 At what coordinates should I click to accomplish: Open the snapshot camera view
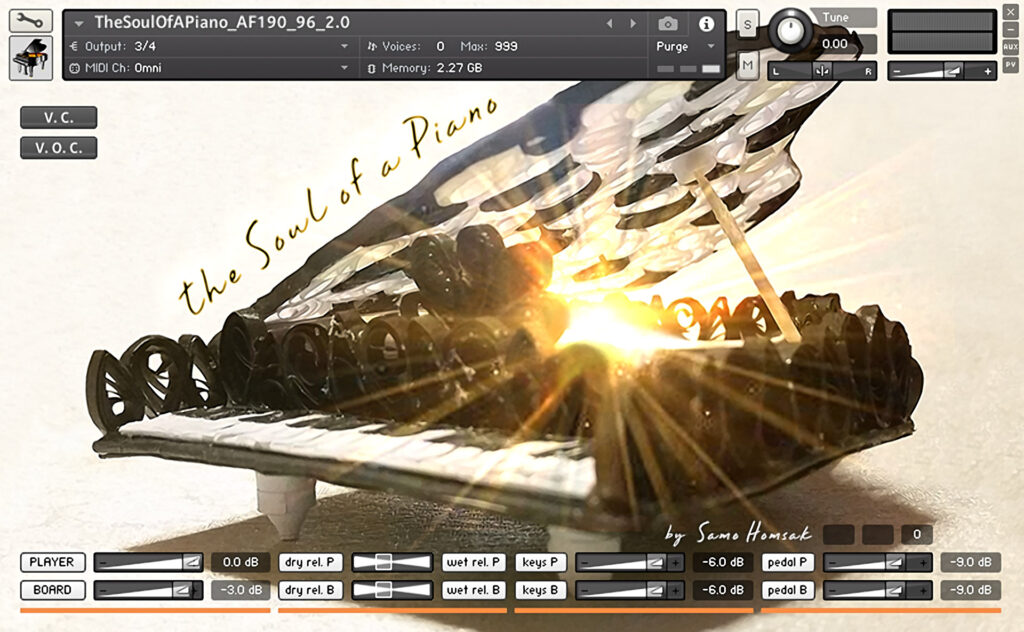pyautogui.click(x=668, y=23)
